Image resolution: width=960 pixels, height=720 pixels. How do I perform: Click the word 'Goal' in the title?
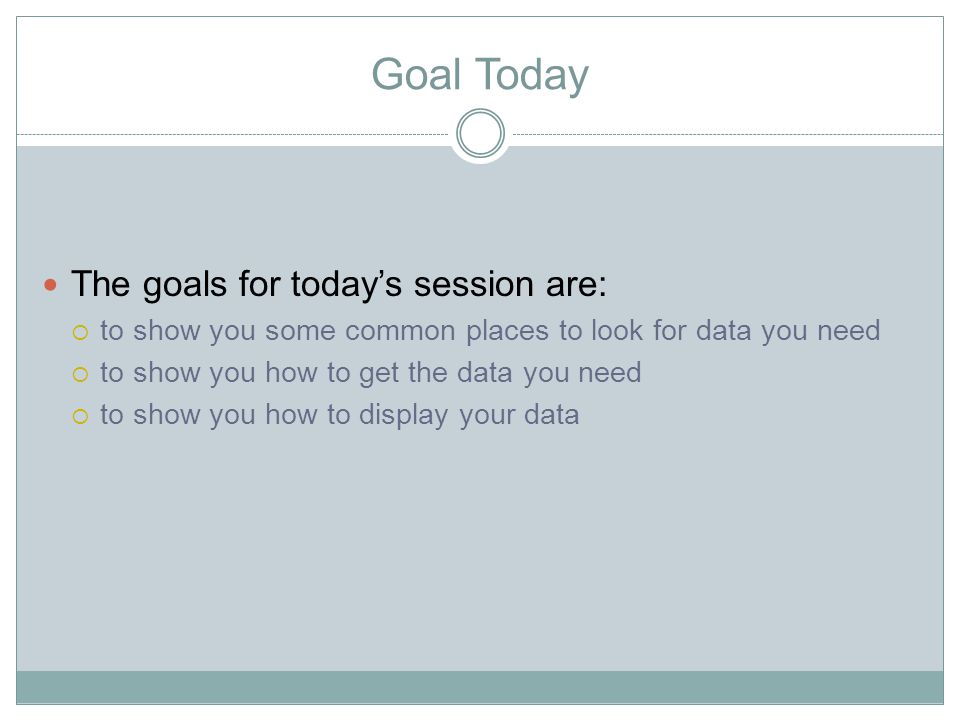[x=416, y=73]
